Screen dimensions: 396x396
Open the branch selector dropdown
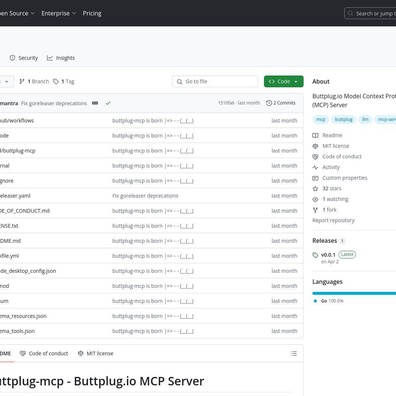coord(6,81)
